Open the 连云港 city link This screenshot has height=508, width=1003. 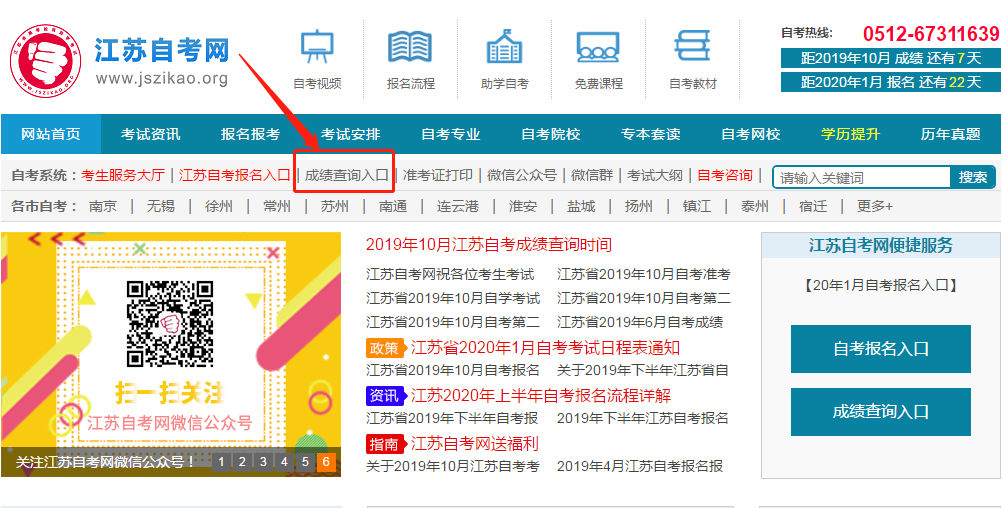click(458, 207)
